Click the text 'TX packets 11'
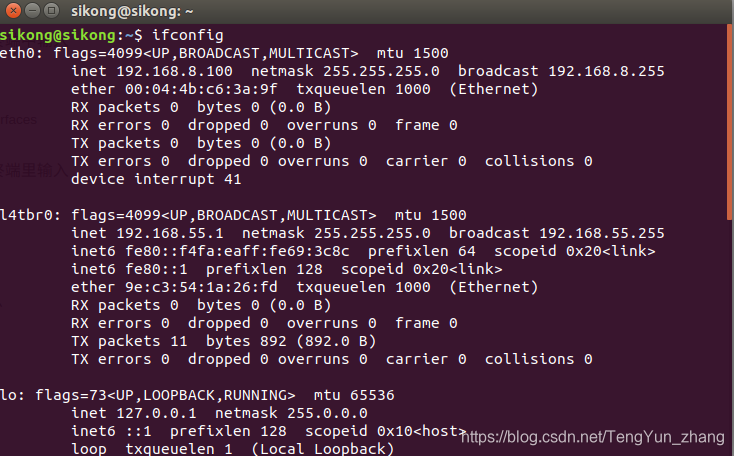 click(129, 341)
